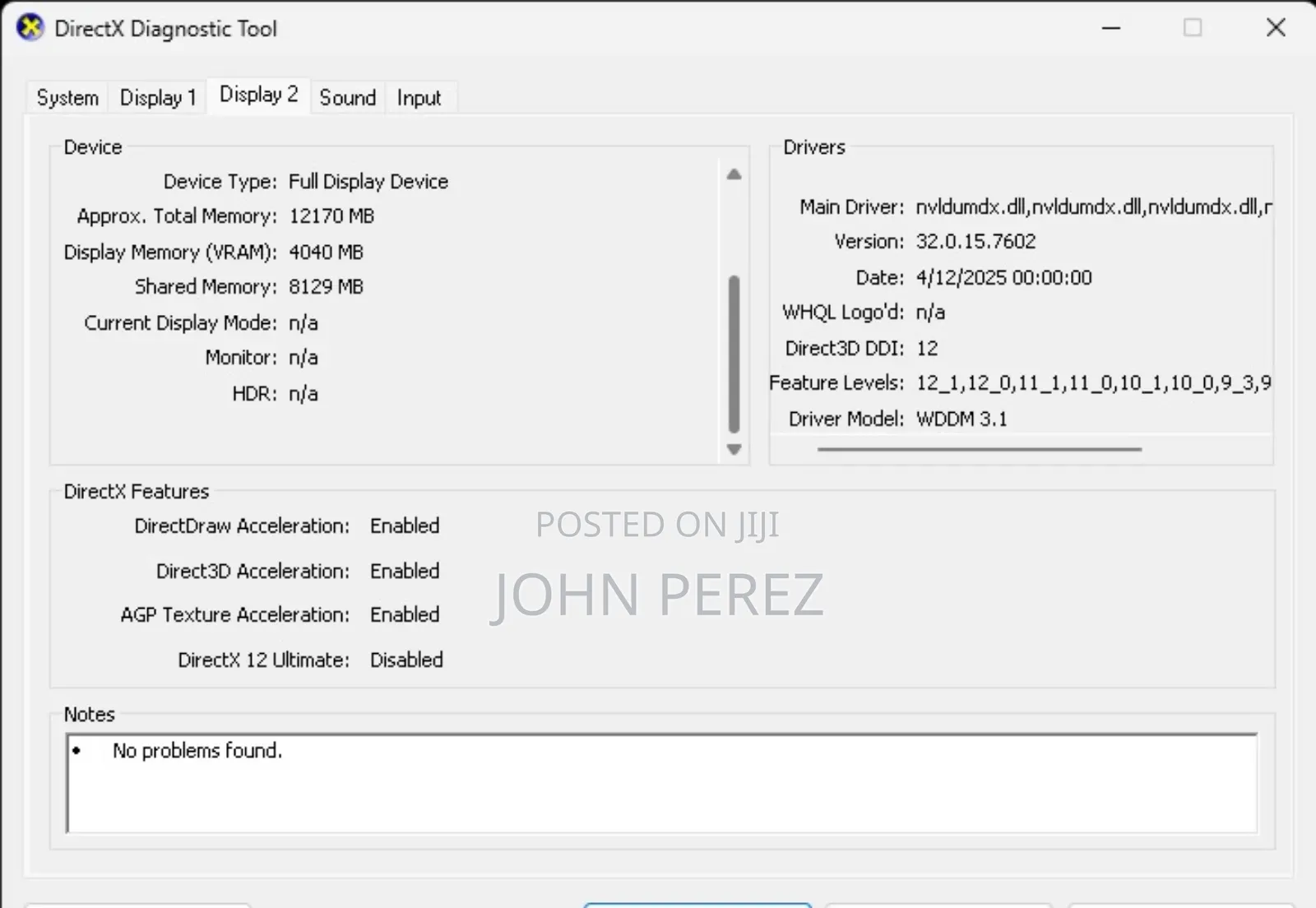Viewport: 1316px width, 908px height.
Task: Click inside the Notes text box
Action: (662, 783)
